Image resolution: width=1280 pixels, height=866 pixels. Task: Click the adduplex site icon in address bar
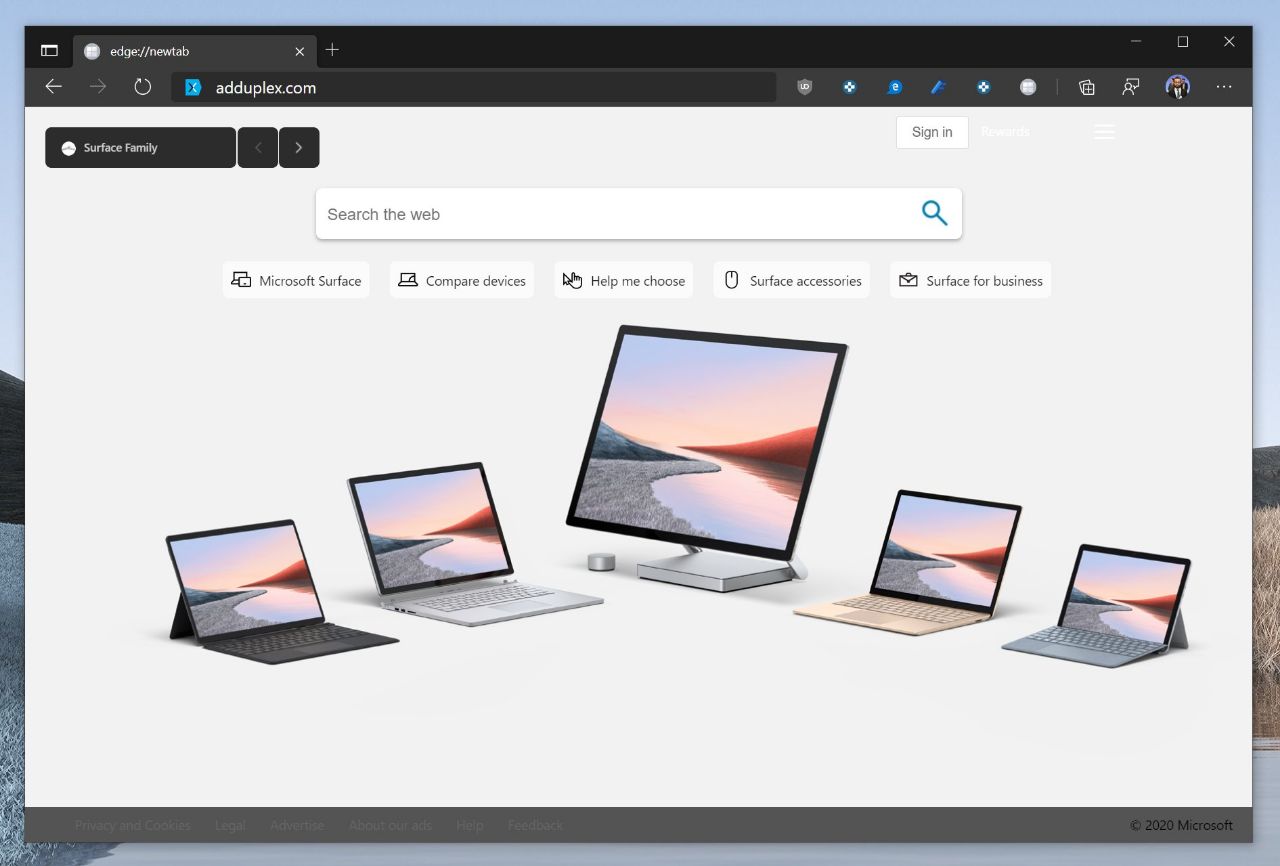point(193,88)
